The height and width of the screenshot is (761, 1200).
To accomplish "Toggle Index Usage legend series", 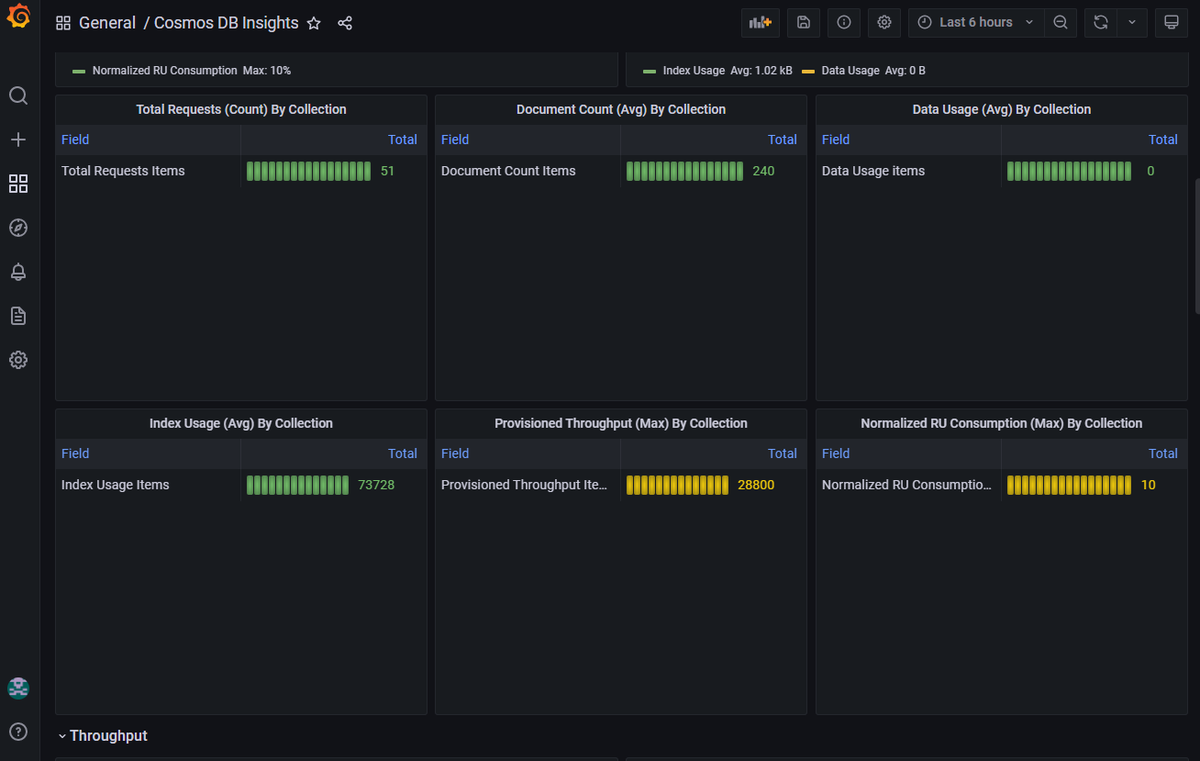I will tap(693, 71).
